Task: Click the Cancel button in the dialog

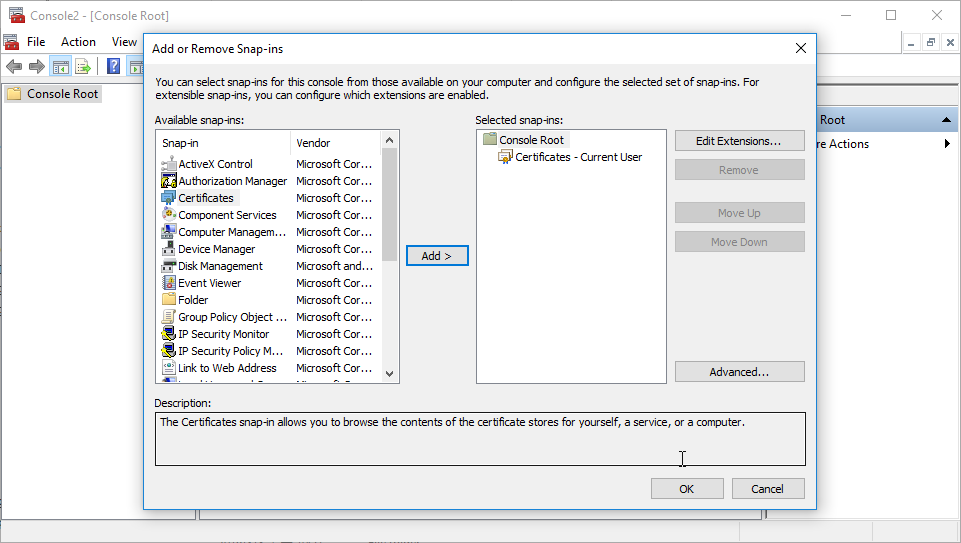Action: 768,489
